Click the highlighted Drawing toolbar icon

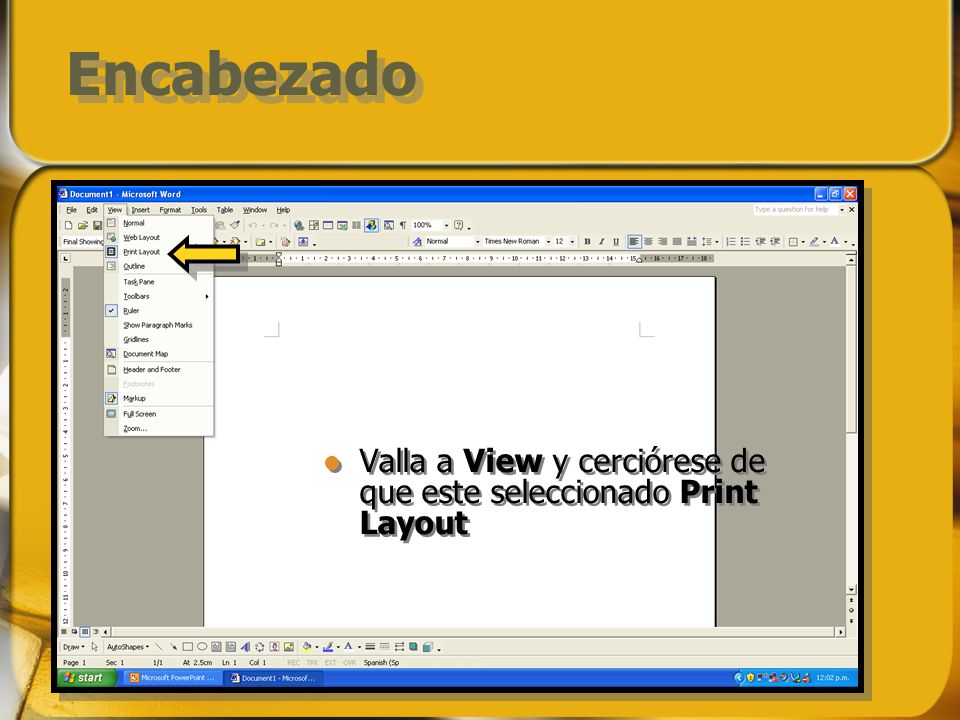click(x=371, y=225)
